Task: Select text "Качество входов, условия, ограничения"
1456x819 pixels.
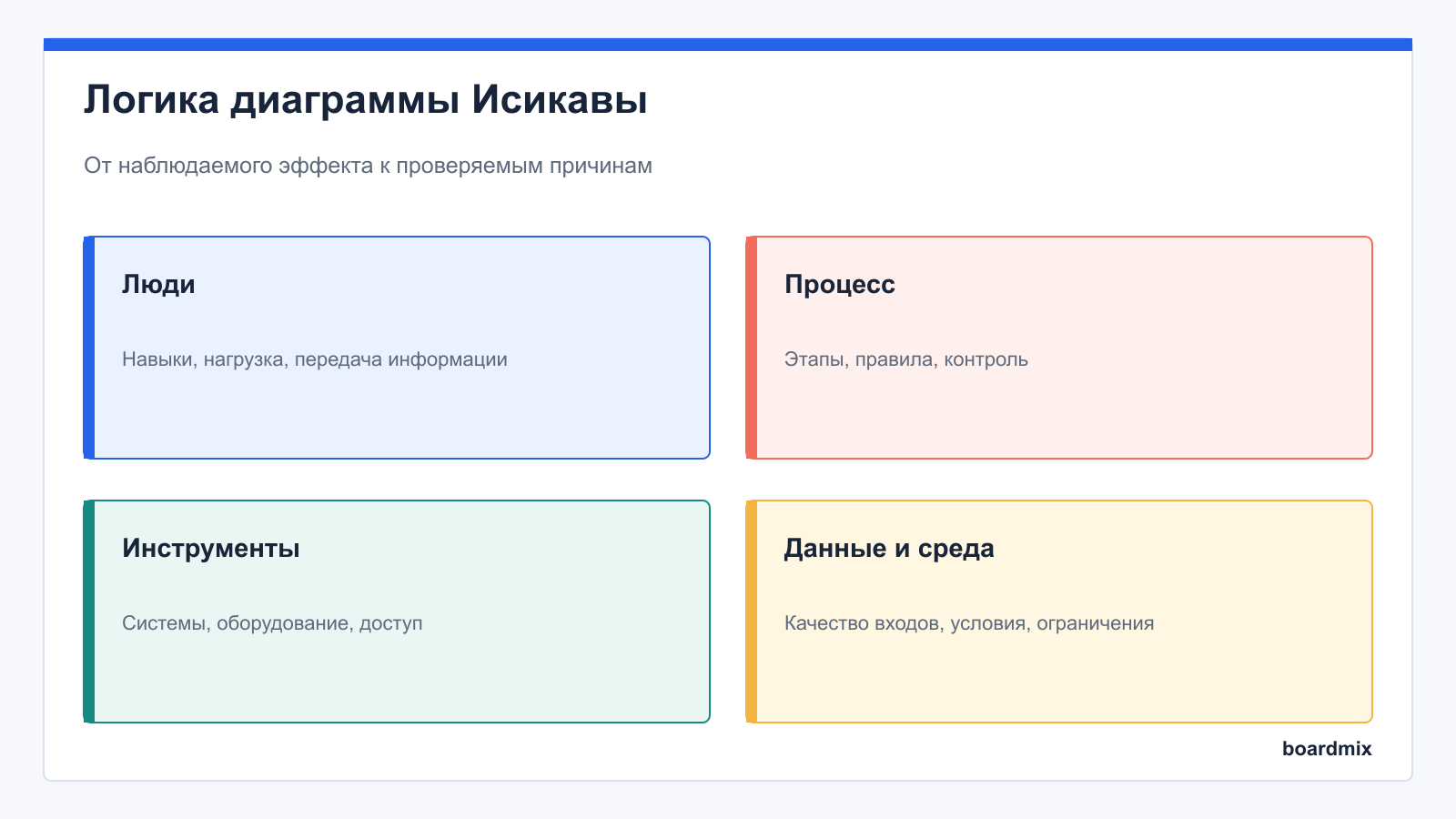Action: pos(969,623)
